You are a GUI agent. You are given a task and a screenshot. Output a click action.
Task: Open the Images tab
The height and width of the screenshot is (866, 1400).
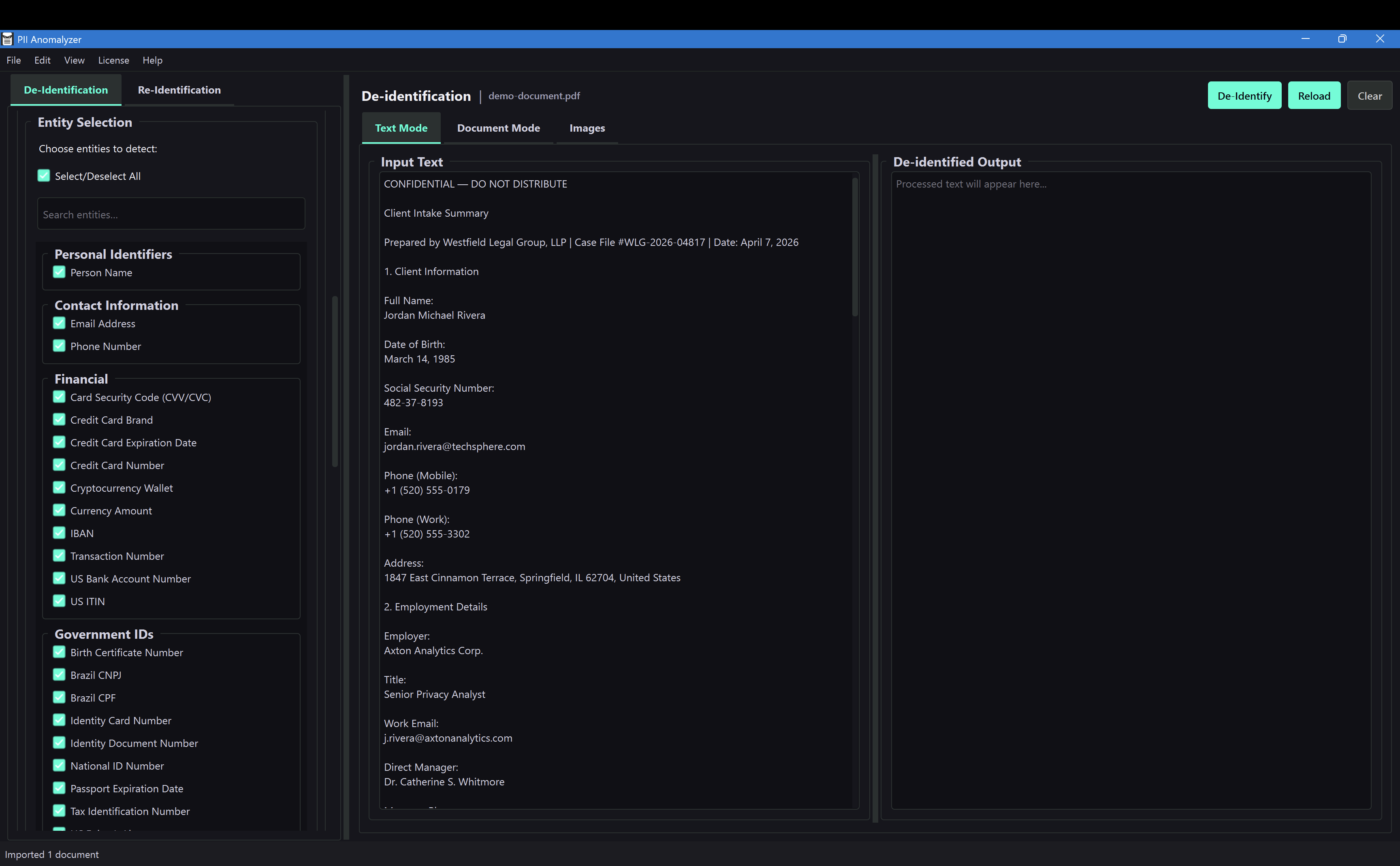pyautogui.click(x=587, y=128)
